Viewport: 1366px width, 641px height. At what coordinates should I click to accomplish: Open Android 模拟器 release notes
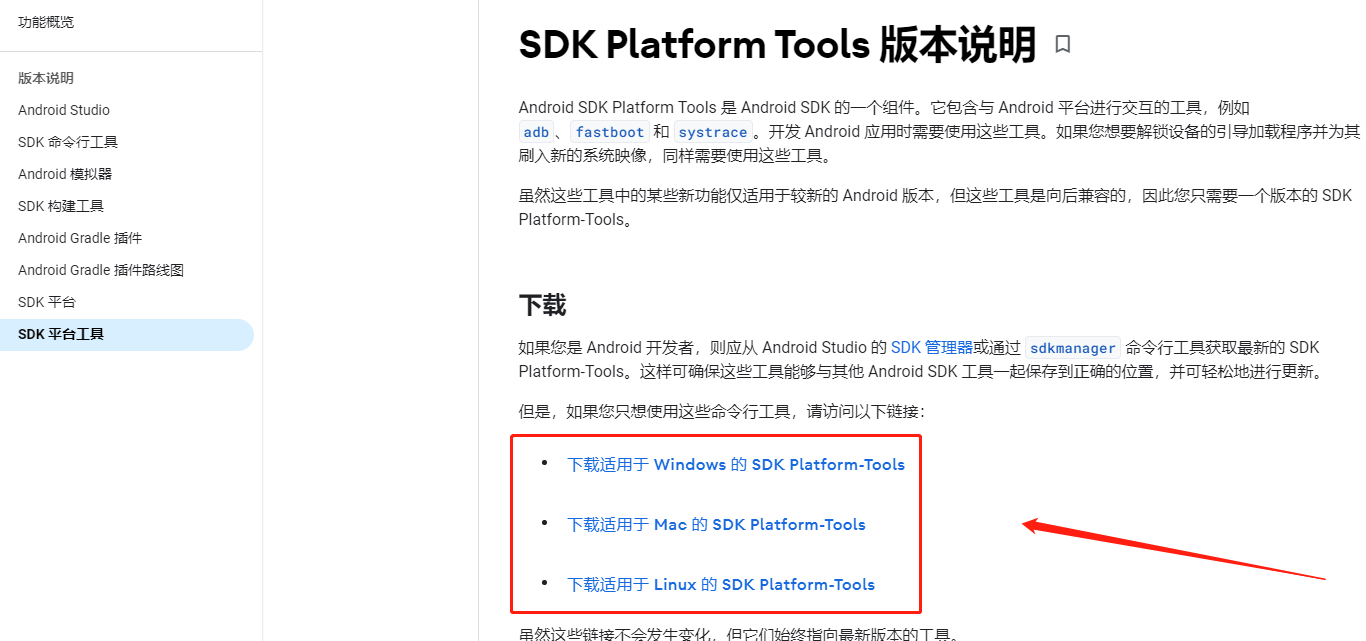[65, 174]
